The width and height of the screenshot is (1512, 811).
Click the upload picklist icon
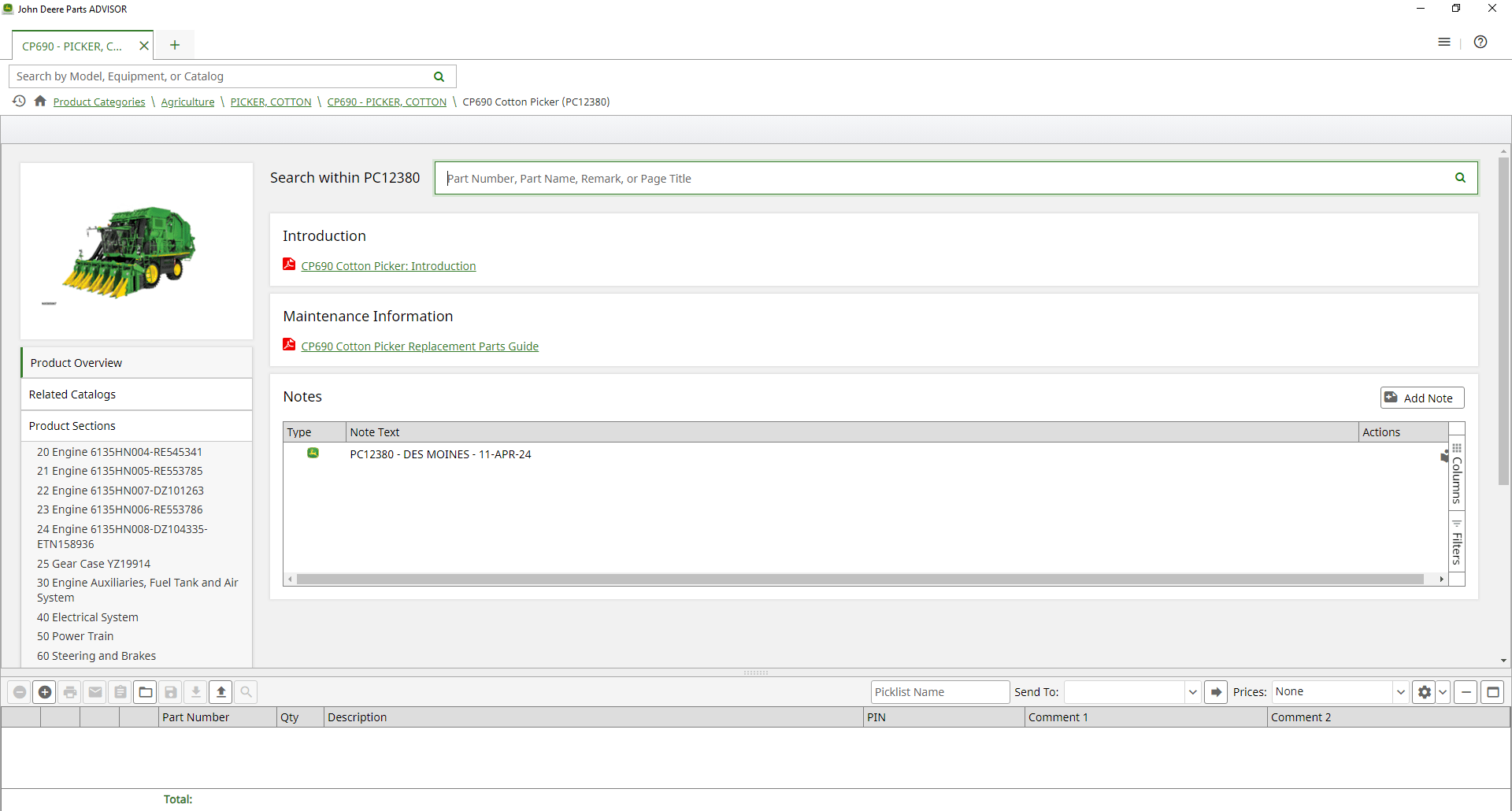tap(221, 692)
